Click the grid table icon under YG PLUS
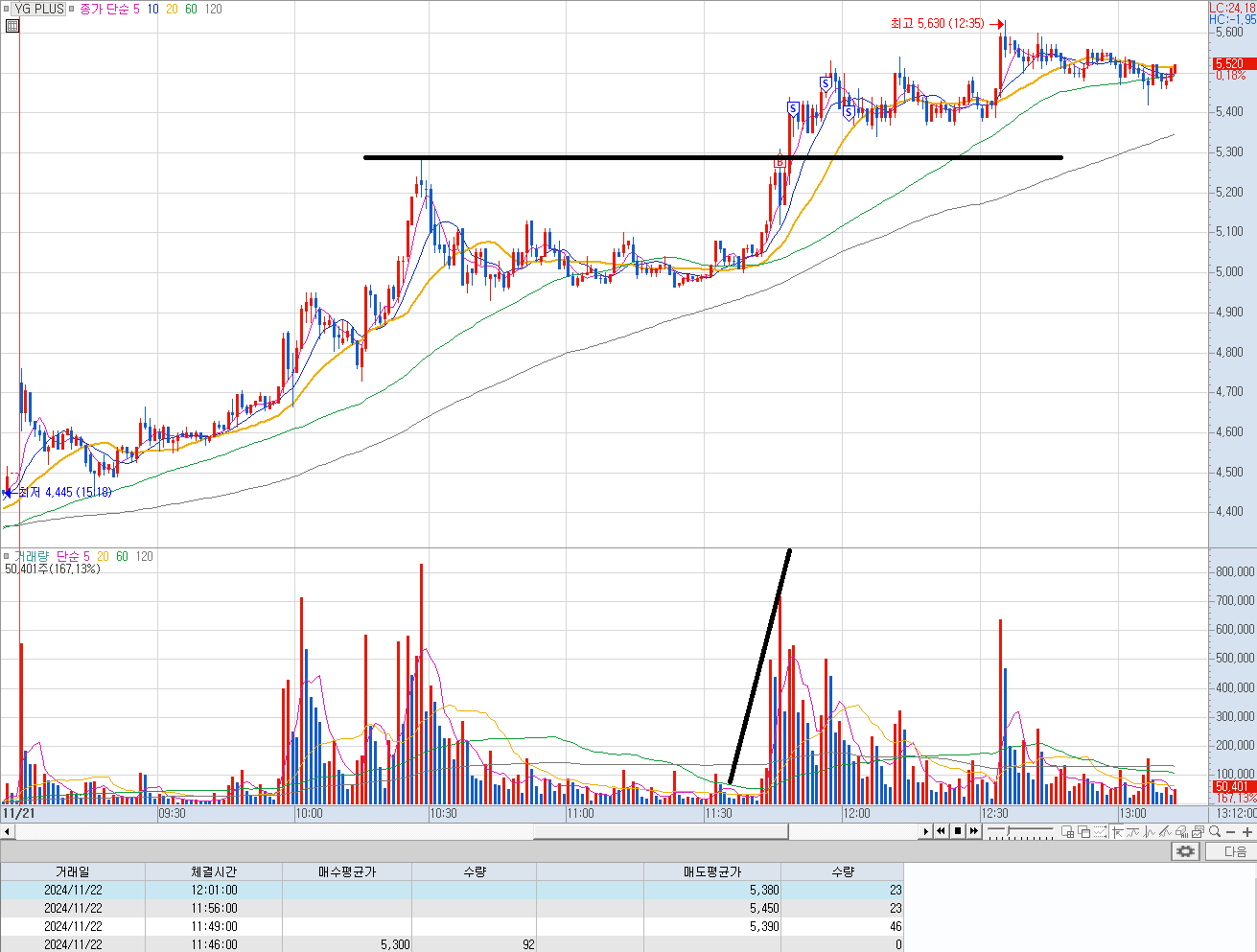Image resolution: width=1257 pixels, height=952 pixels. click(12, 26)
